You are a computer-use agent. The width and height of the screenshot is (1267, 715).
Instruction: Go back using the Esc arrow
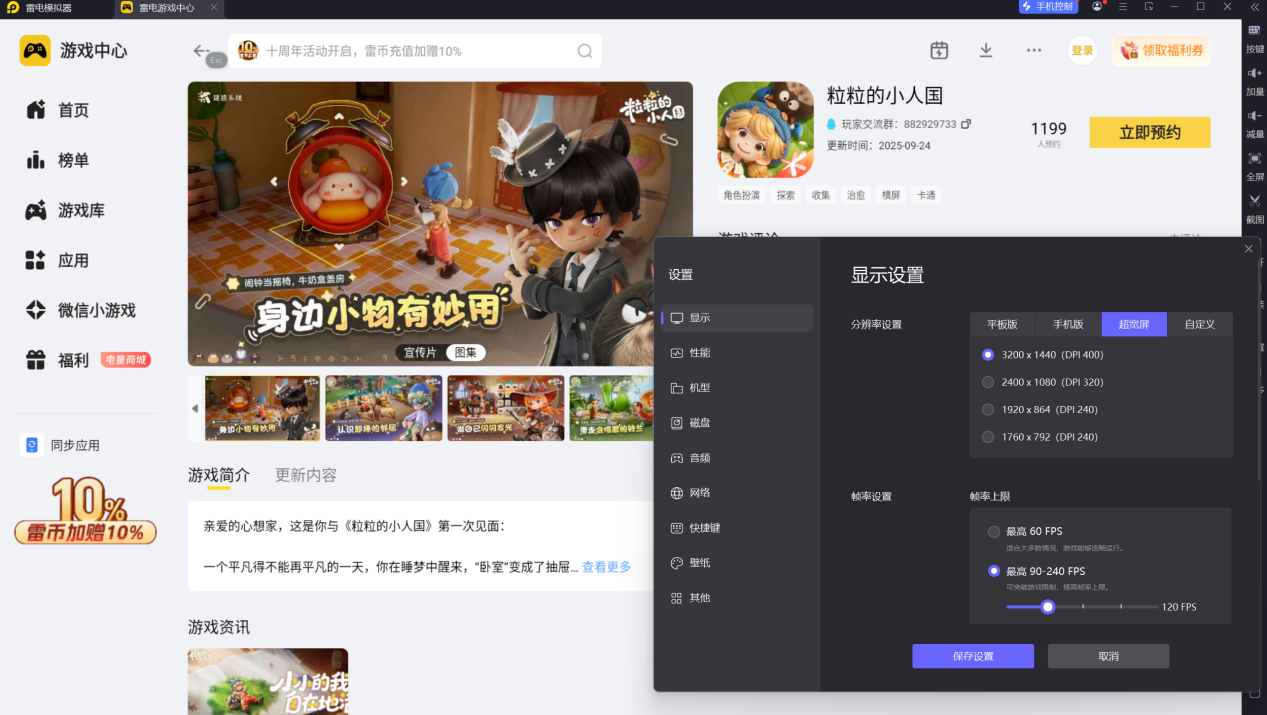point(202,51)
